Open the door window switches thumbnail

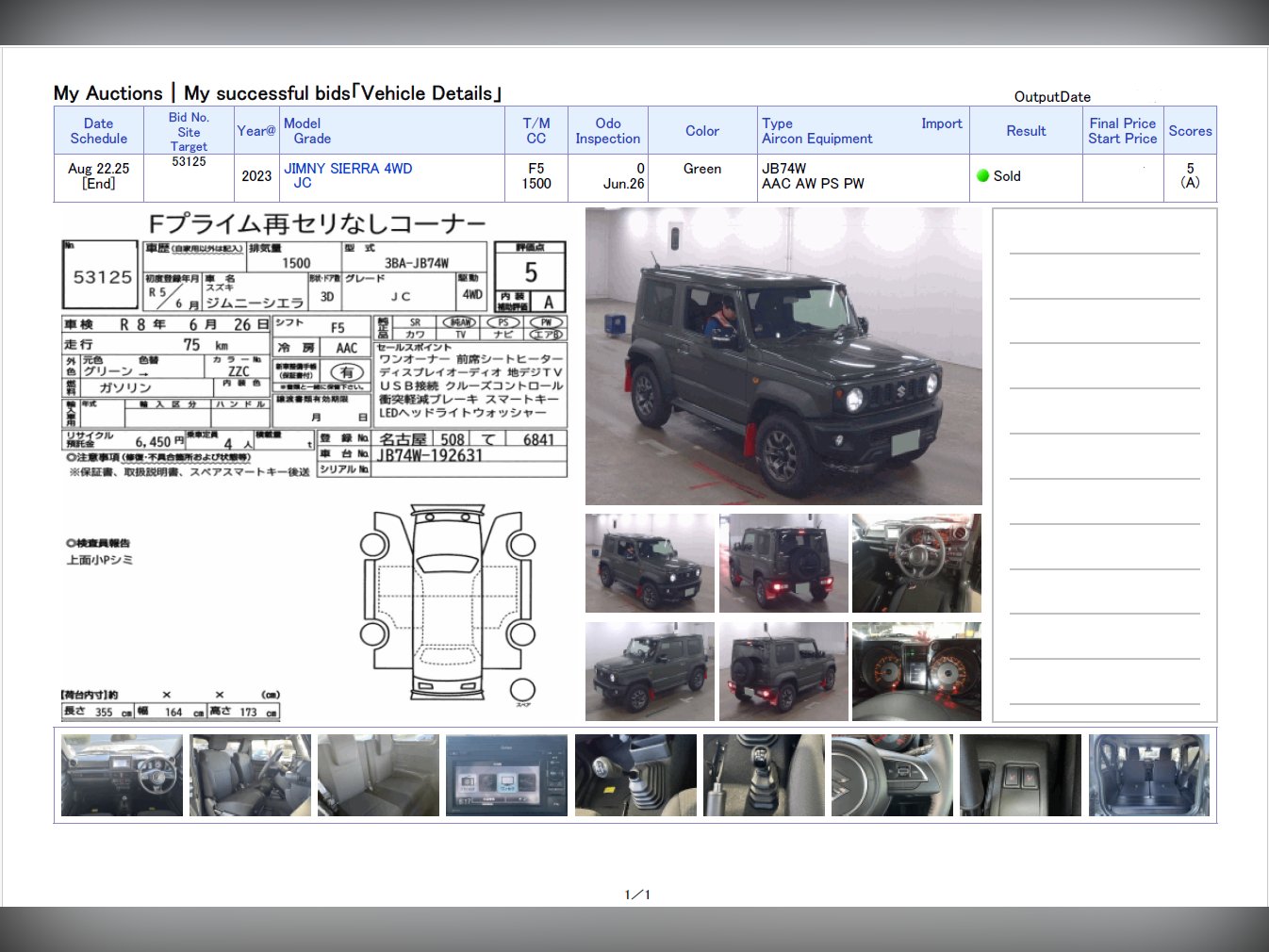click(1020, 775)
